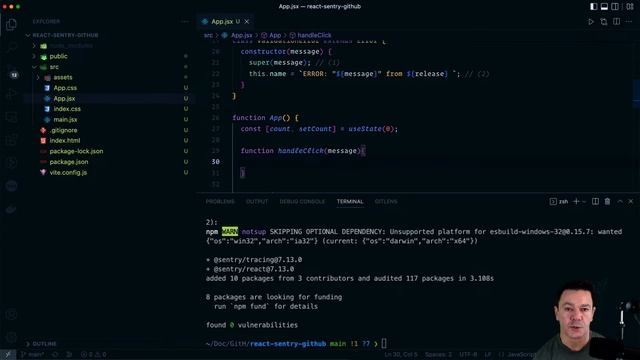Open the Explorer view in activity bar

click(x=11, y=24)
